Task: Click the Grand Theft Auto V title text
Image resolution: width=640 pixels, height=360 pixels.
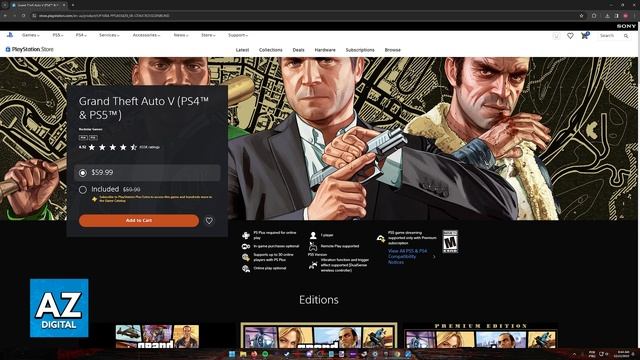Action: pos(144,108)
